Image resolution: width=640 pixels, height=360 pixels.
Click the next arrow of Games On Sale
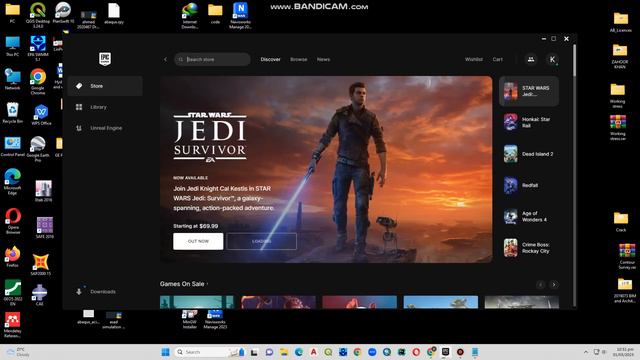coord(553,284)
